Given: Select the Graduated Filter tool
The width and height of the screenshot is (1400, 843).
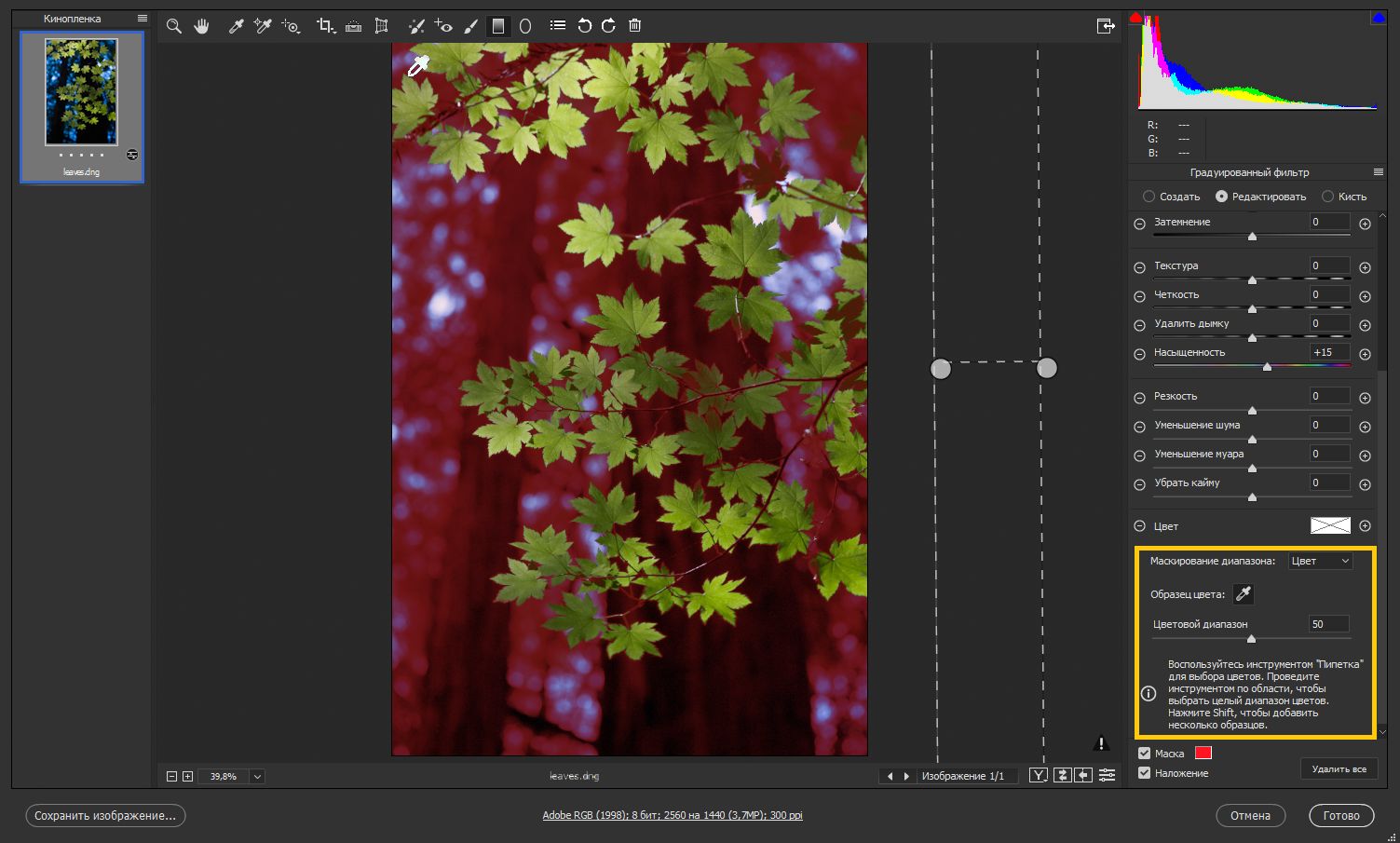Looking at the screenshot, I should coord(498,26).
